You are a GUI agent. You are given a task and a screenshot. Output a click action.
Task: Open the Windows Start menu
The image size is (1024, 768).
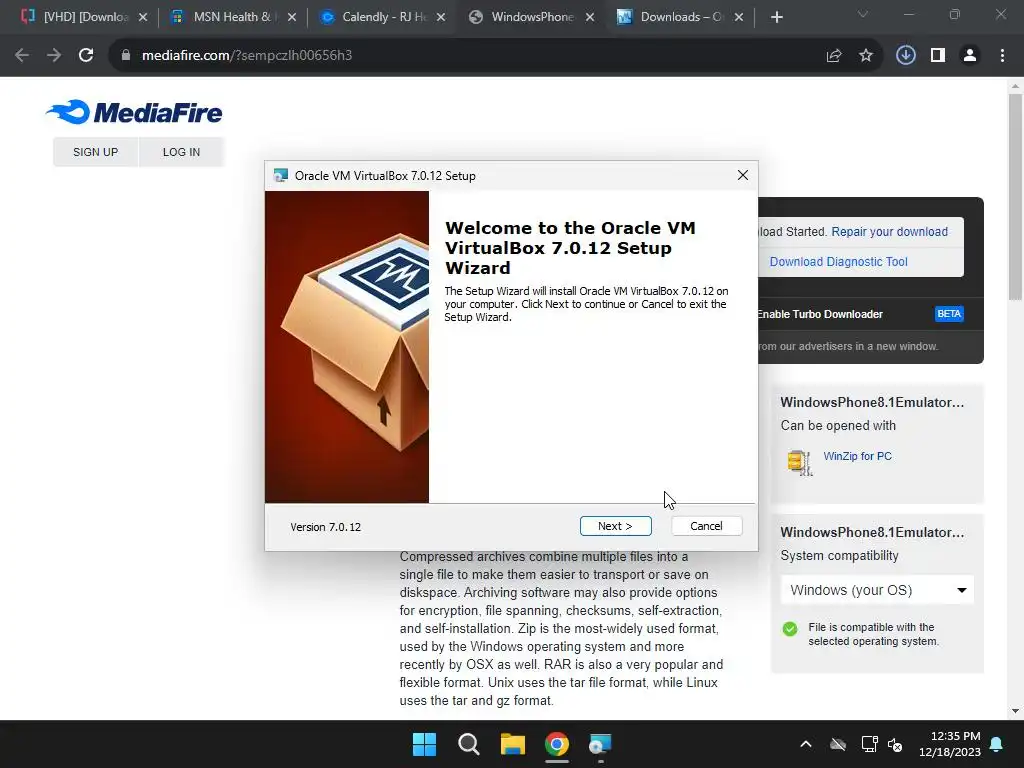pyautogui.click(x=424, y=744)
